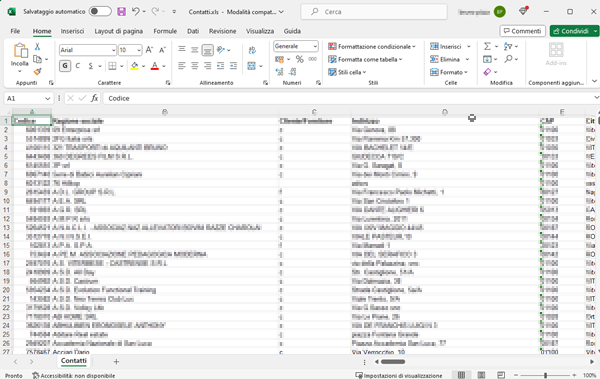The width and height of the screenshot is (600, 379).
Task: Toggle the bottom align icon
Action: click(207, 50)
